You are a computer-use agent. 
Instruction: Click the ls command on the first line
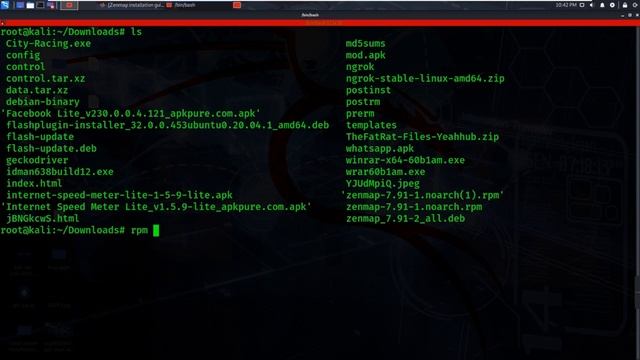click(136, 31)
